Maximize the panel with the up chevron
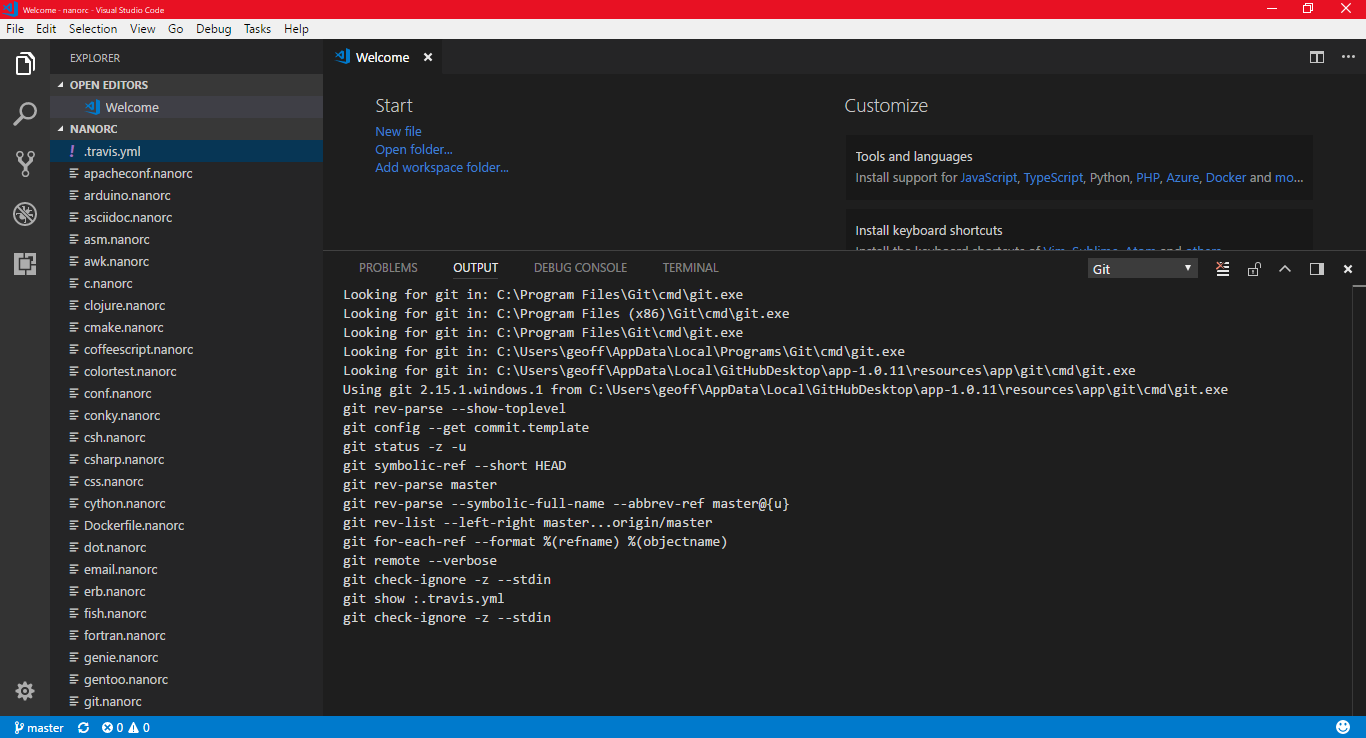The image size is (1366, 738). pyautogui.click(x=1285, y=269)
